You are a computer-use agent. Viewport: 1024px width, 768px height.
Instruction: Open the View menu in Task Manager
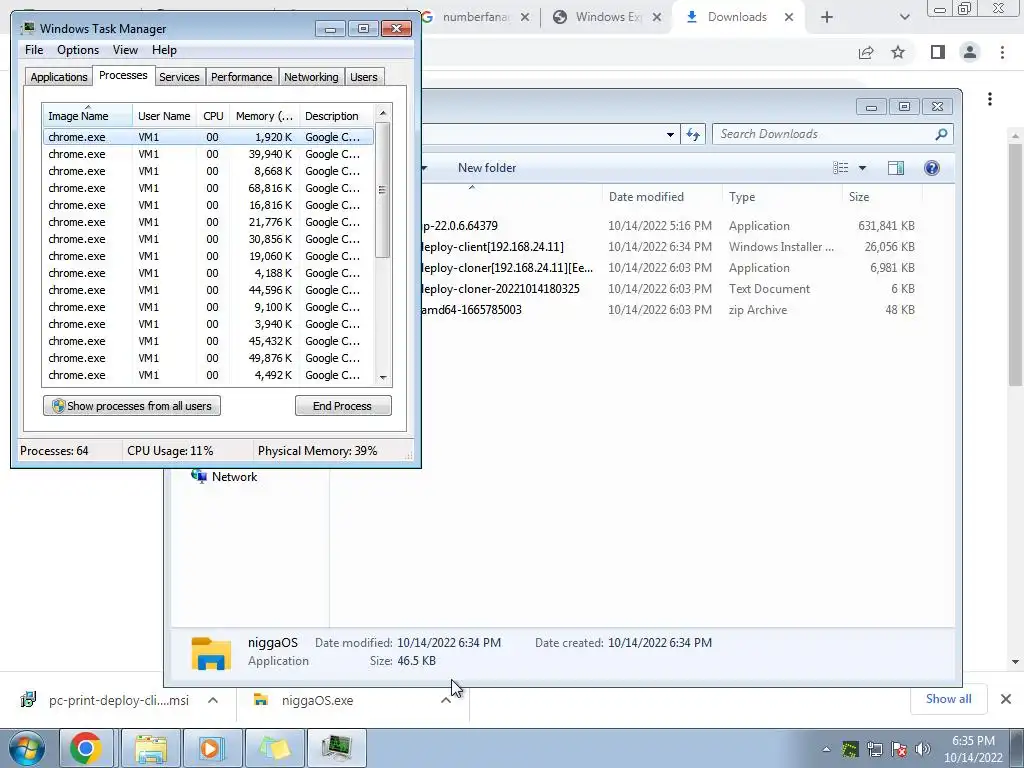[125, 50]
